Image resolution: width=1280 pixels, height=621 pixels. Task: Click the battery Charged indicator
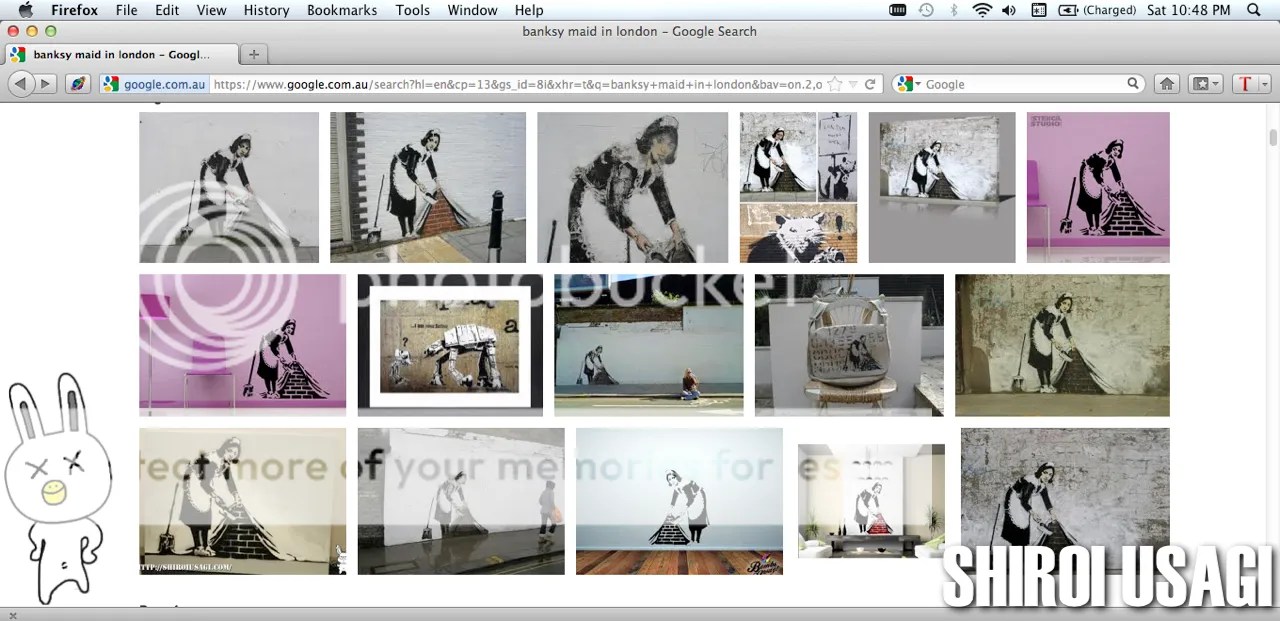click(x=1097, y=10)
